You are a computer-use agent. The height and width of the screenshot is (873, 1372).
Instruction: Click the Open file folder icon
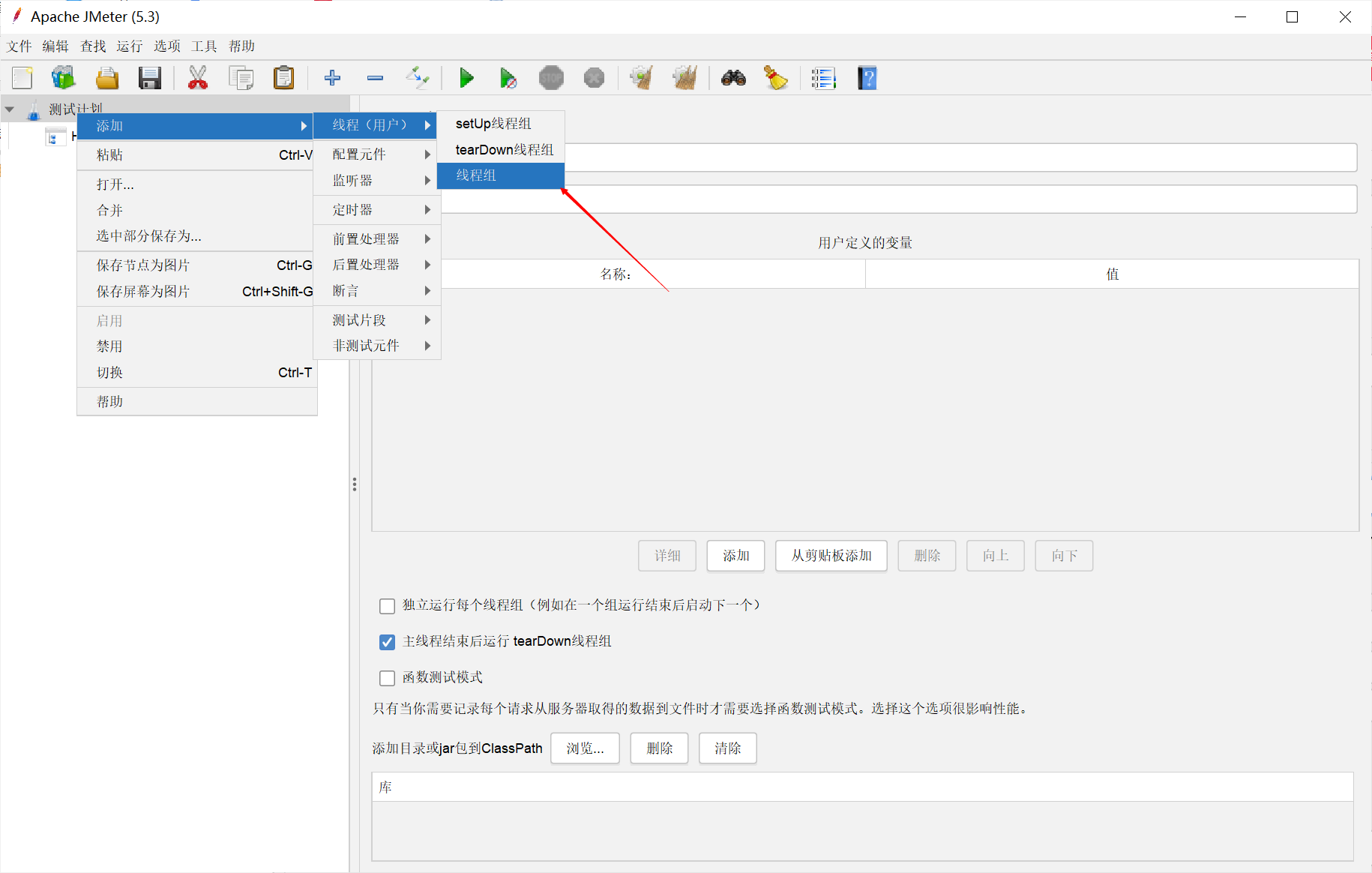point(107,78)
